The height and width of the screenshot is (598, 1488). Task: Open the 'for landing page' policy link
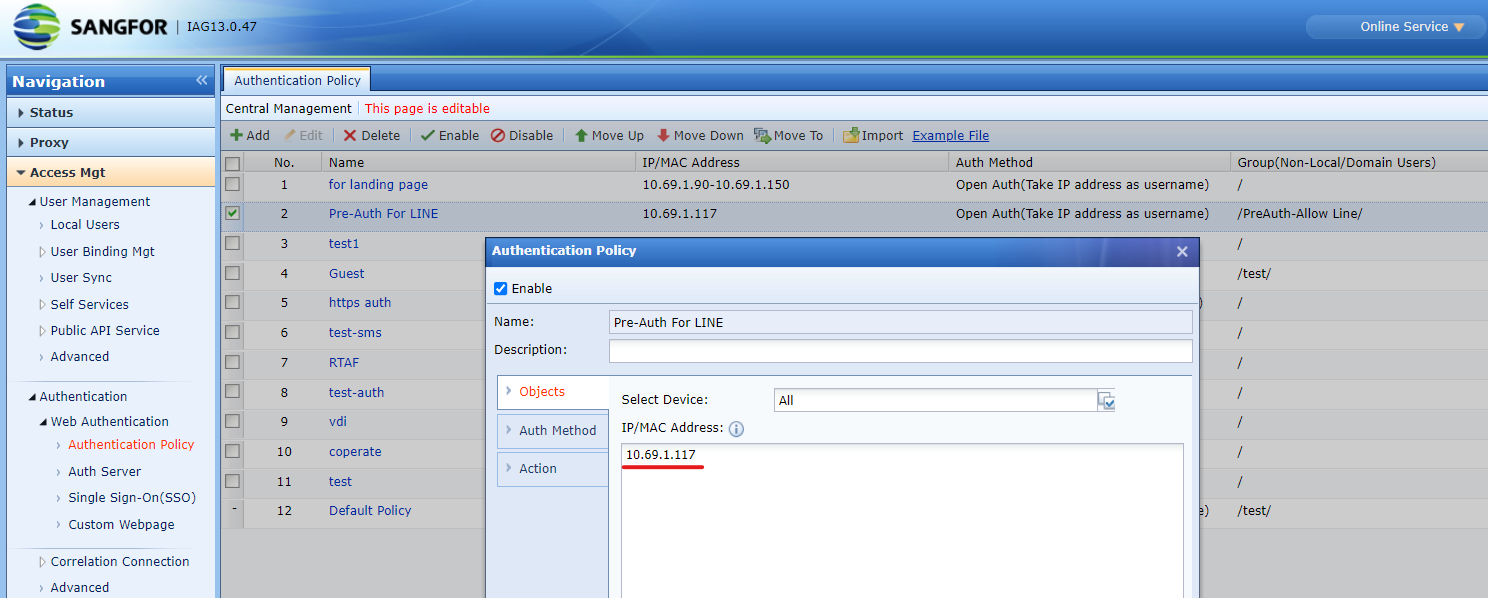(x=378, y=185)
